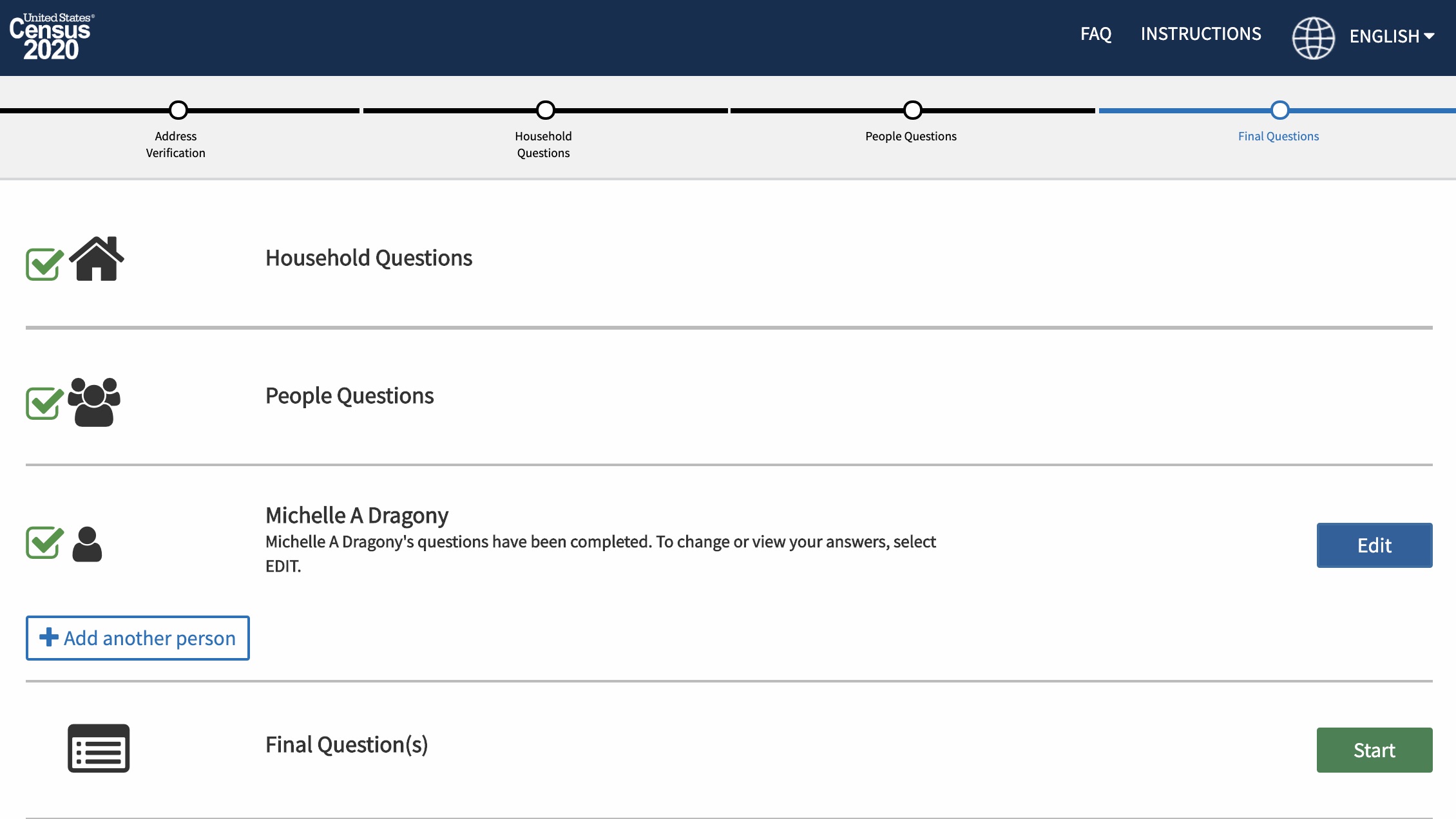
Task: Add another person to the household
Action: [x=138, y=638]
